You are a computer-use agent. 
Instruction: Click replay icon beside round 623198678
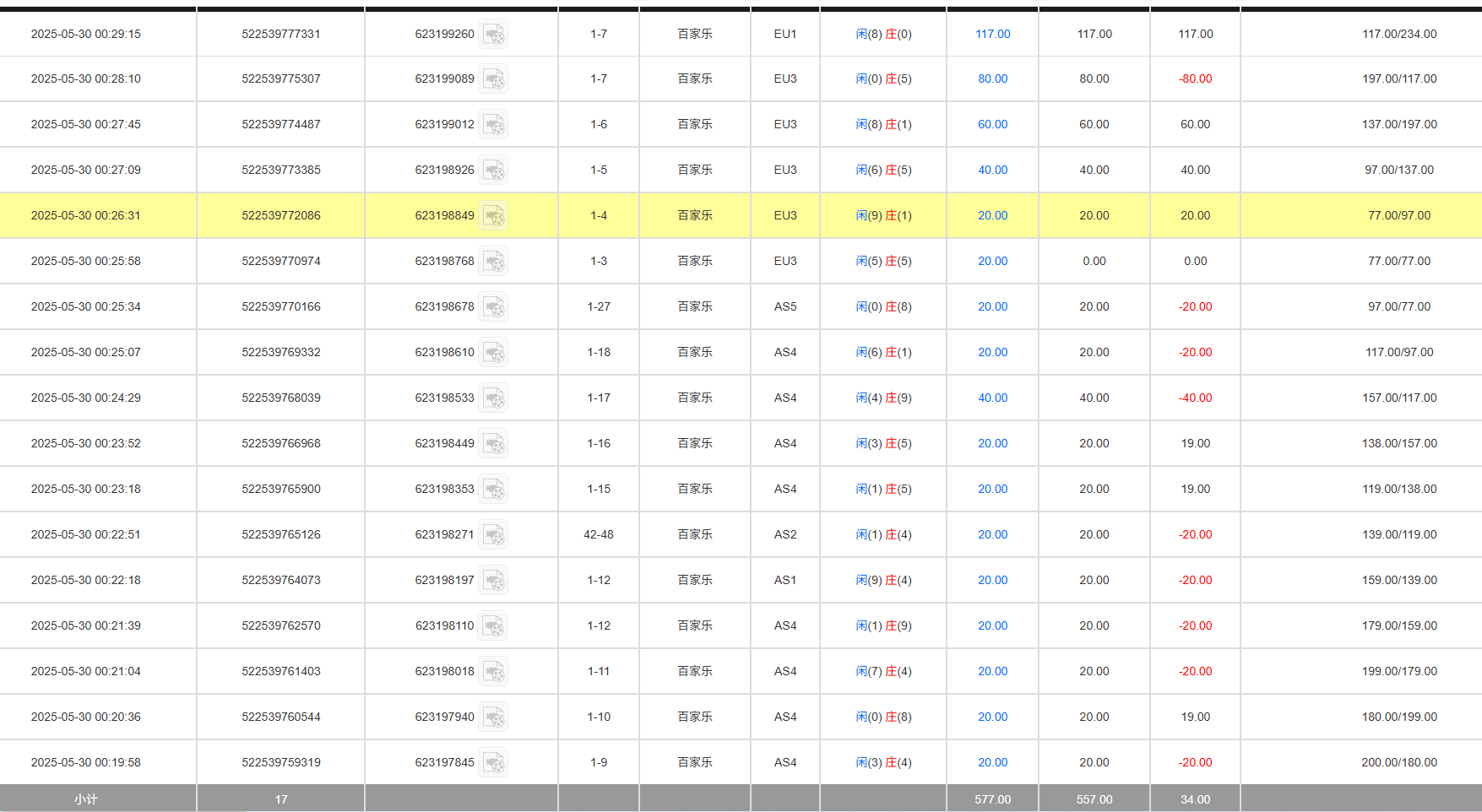click(x=493, y=307)
